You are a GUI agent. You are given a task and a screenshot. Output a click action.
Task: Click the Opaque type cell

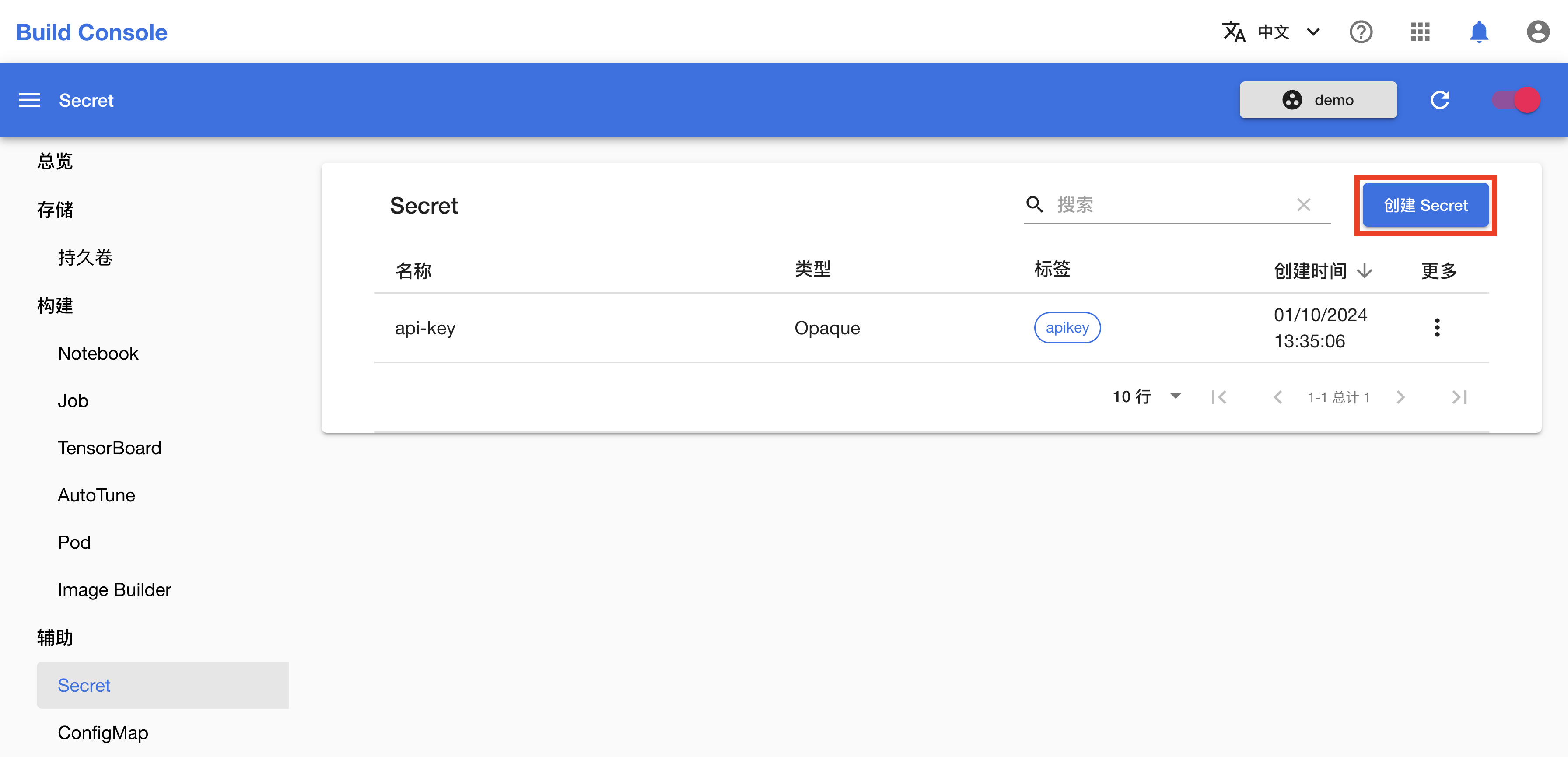(827, 328)
